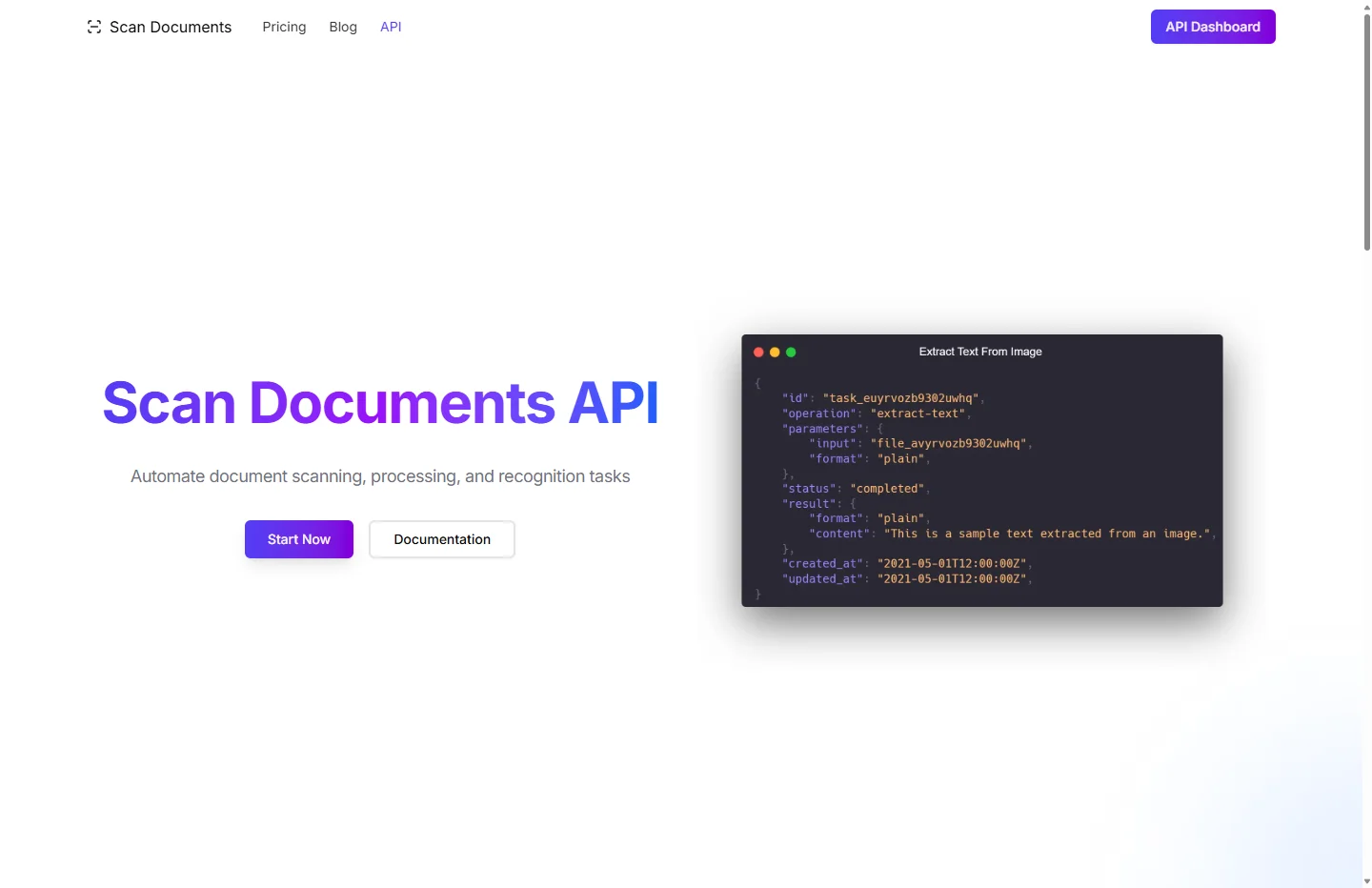Click the task id string in the JSON
Viewport: 1372px width, 888px height.
[899, 398]
